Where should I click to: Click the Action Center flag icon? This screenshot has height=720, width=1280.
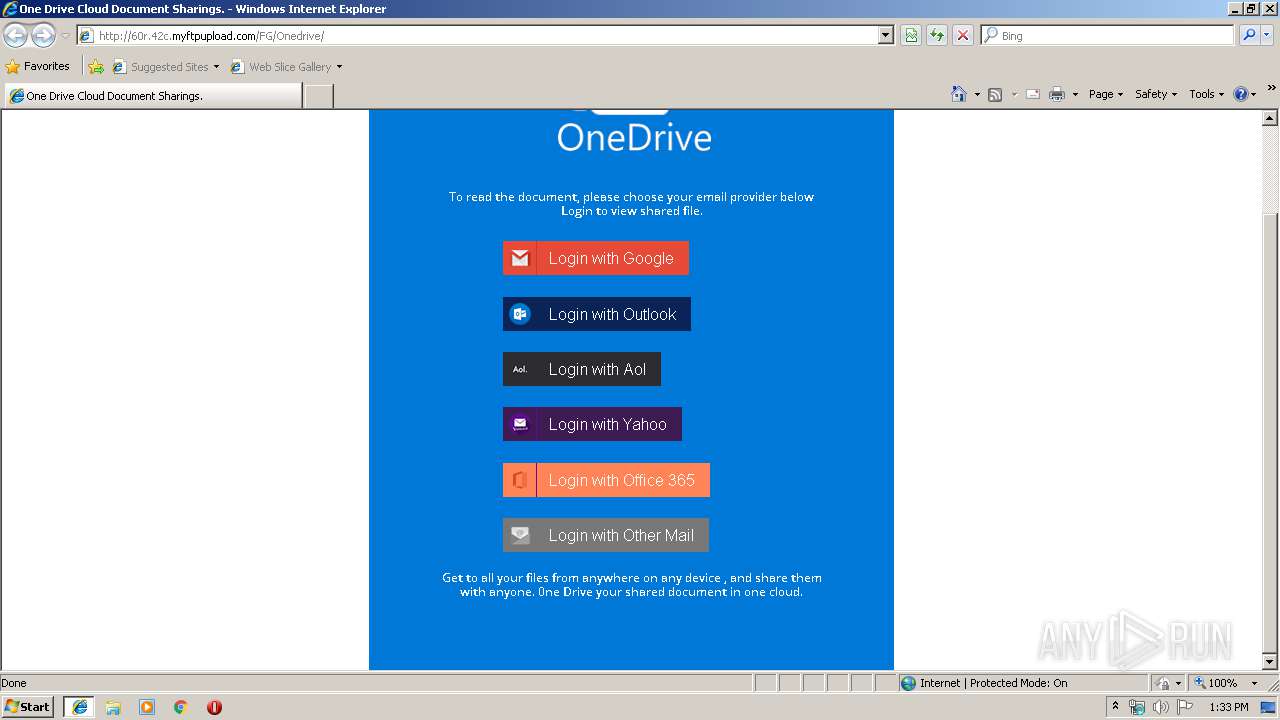point(1185,707)
